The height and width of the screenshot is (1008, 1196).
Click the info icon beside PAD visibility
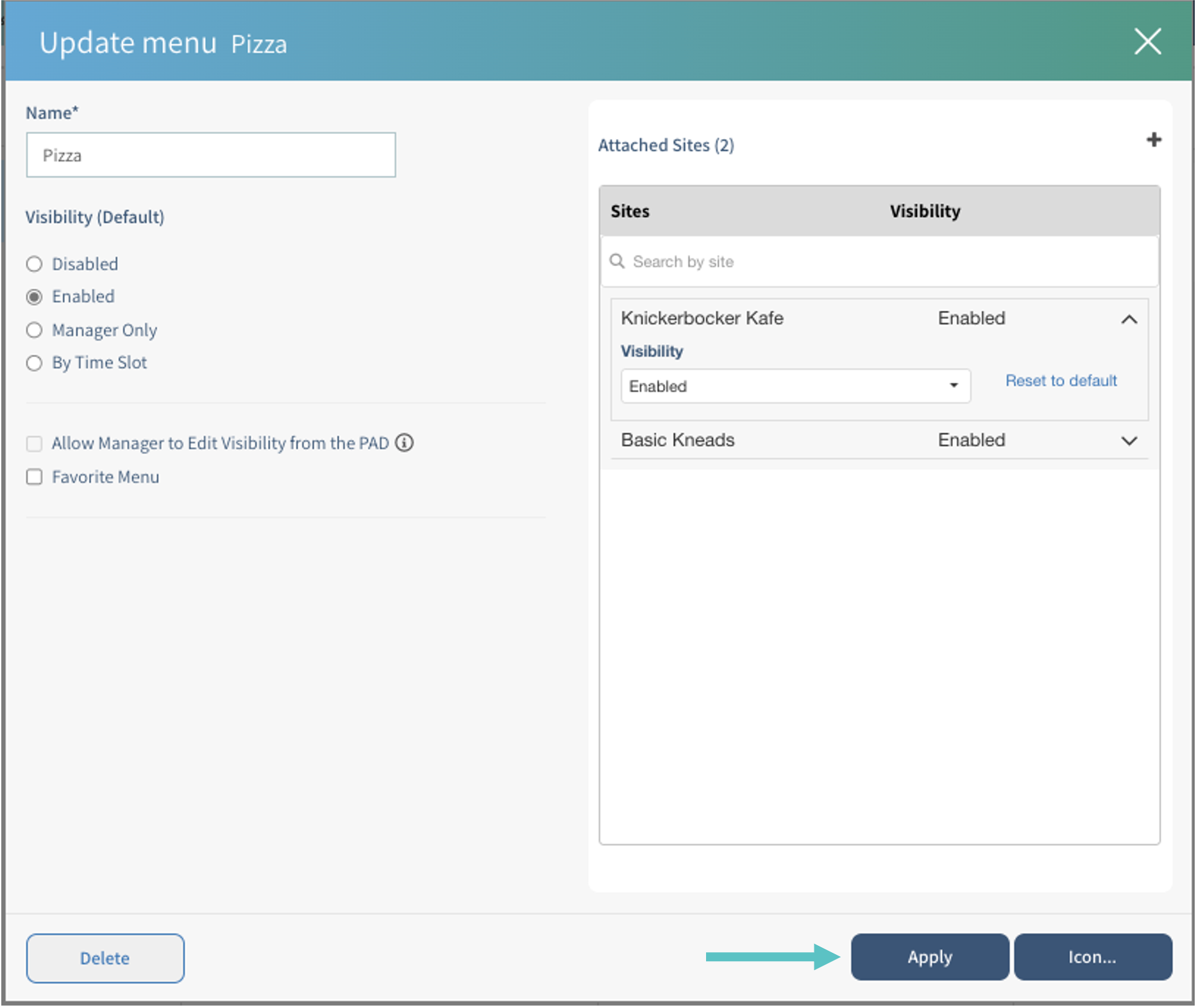pyautogui.click(x=404, y=443)
